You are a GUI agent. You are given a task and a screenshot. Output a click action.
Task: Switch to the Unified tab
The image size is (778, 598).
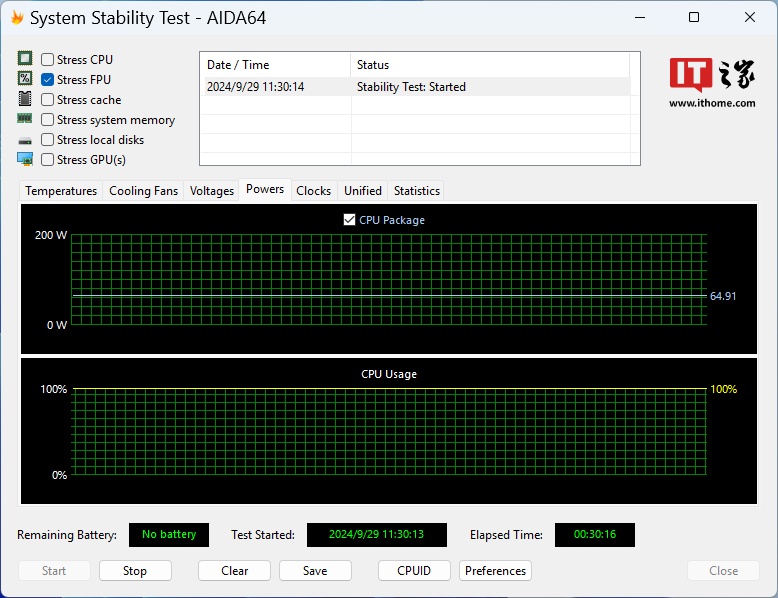tap(363, 191)
